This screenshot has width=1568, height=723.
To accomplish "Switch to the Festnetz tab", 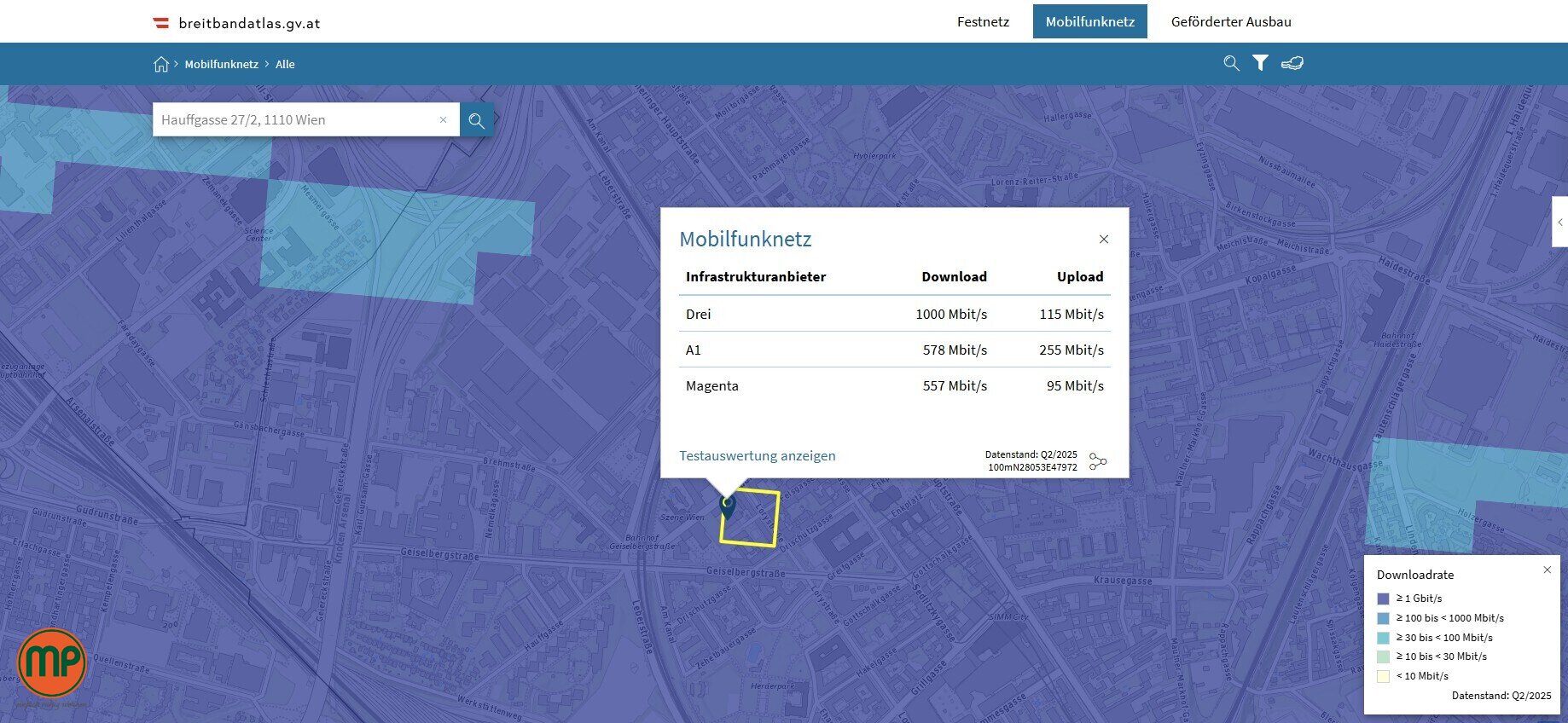I will [x=983, y=22].
